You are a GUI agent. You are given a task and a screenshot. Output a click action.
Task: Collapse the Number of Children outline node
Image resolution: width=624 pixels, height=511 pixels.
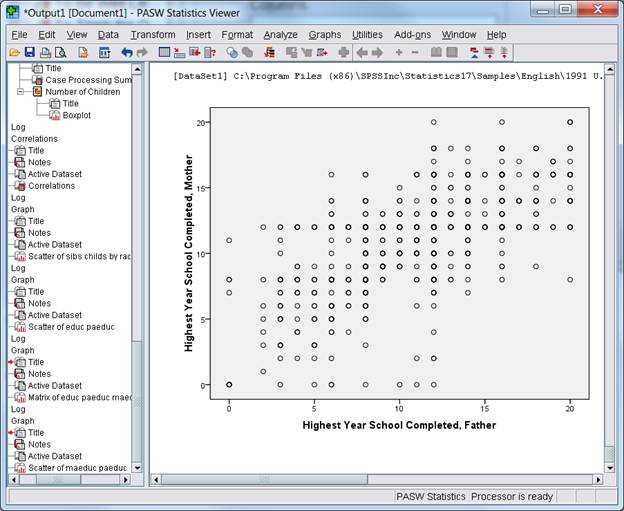click(20, 92)
